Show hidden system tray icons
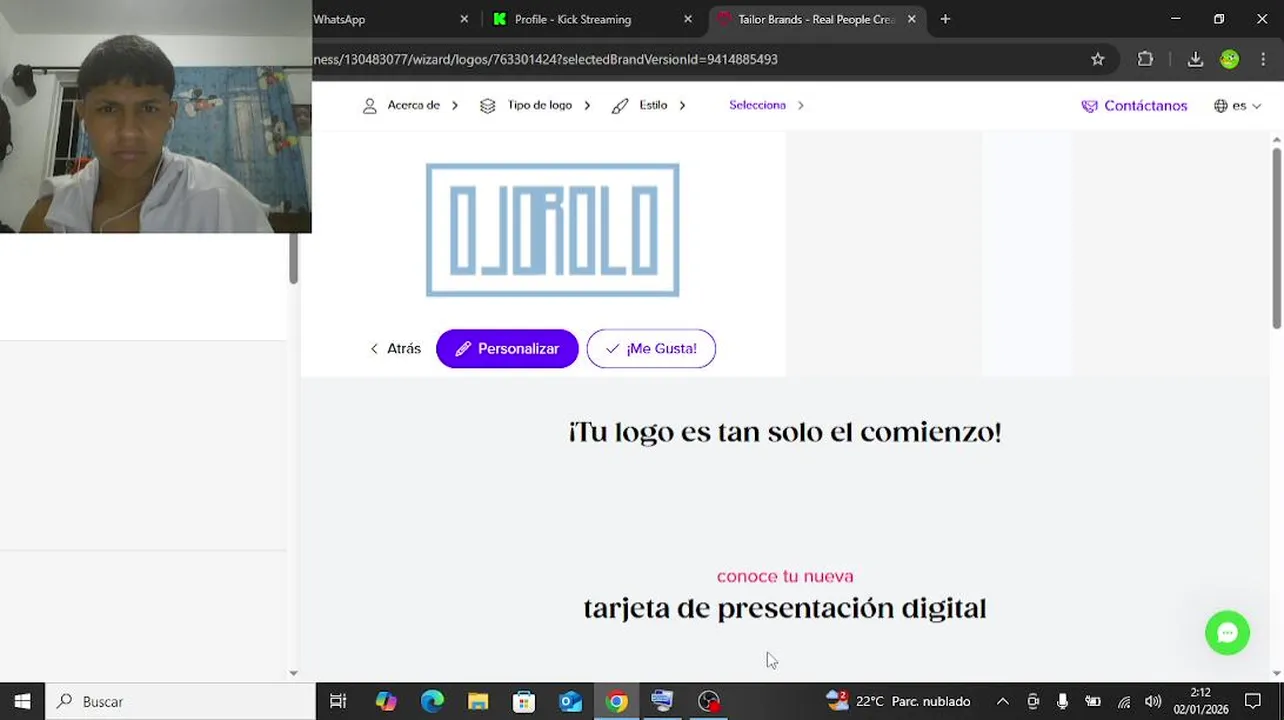The width and height of the screenshot is (1284, 720). 1003,701
